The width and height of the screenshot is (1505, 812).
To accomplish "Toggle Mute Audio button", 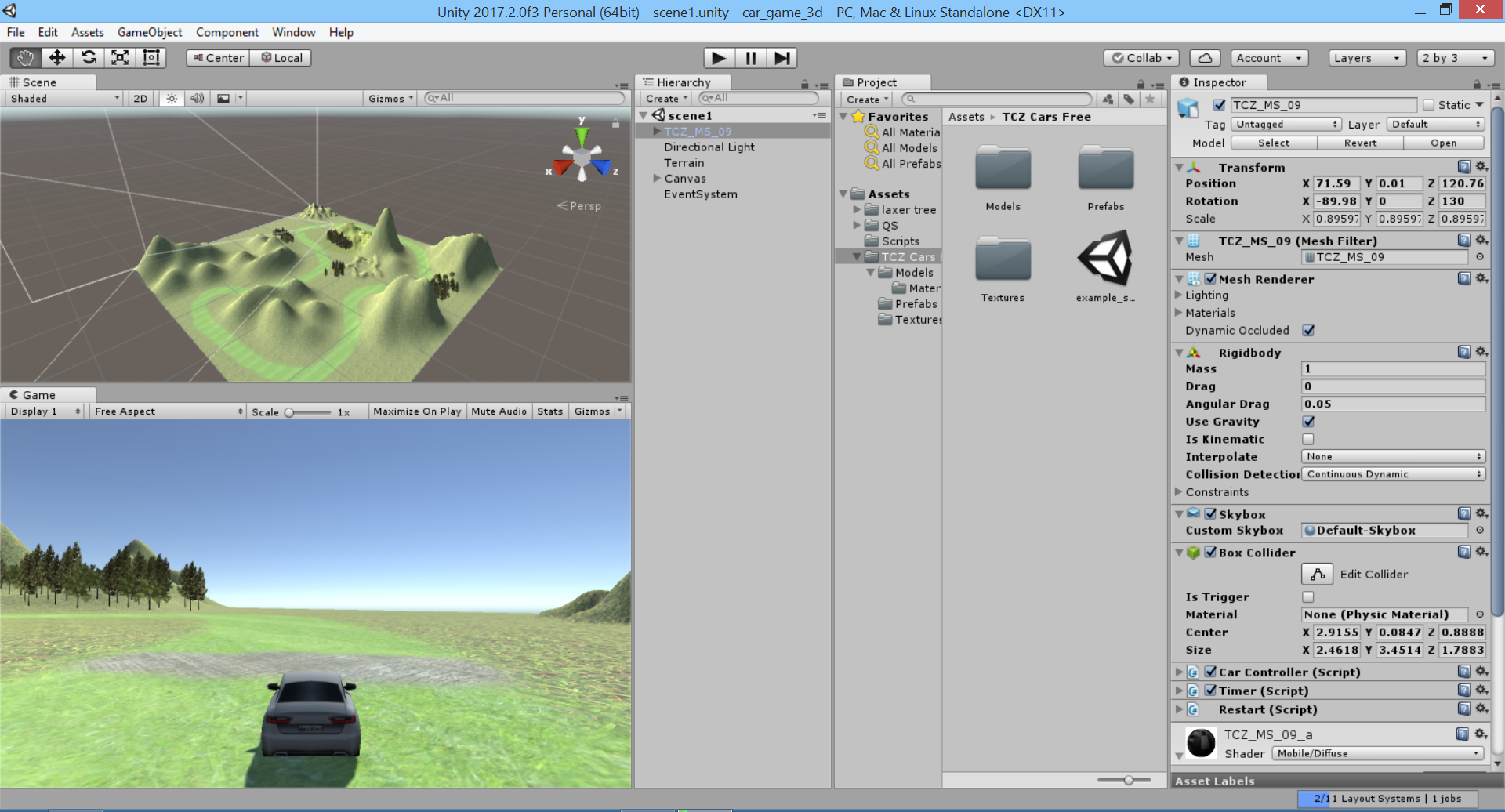I will 499,411.
